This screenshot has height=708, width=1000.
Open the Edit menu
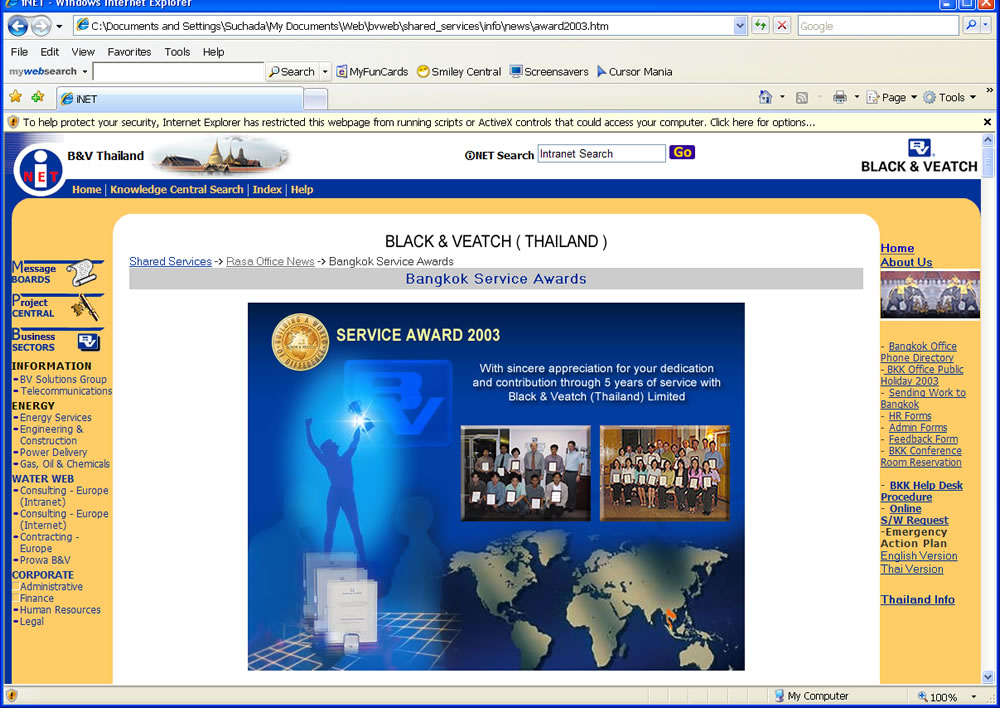coord(50,52)
